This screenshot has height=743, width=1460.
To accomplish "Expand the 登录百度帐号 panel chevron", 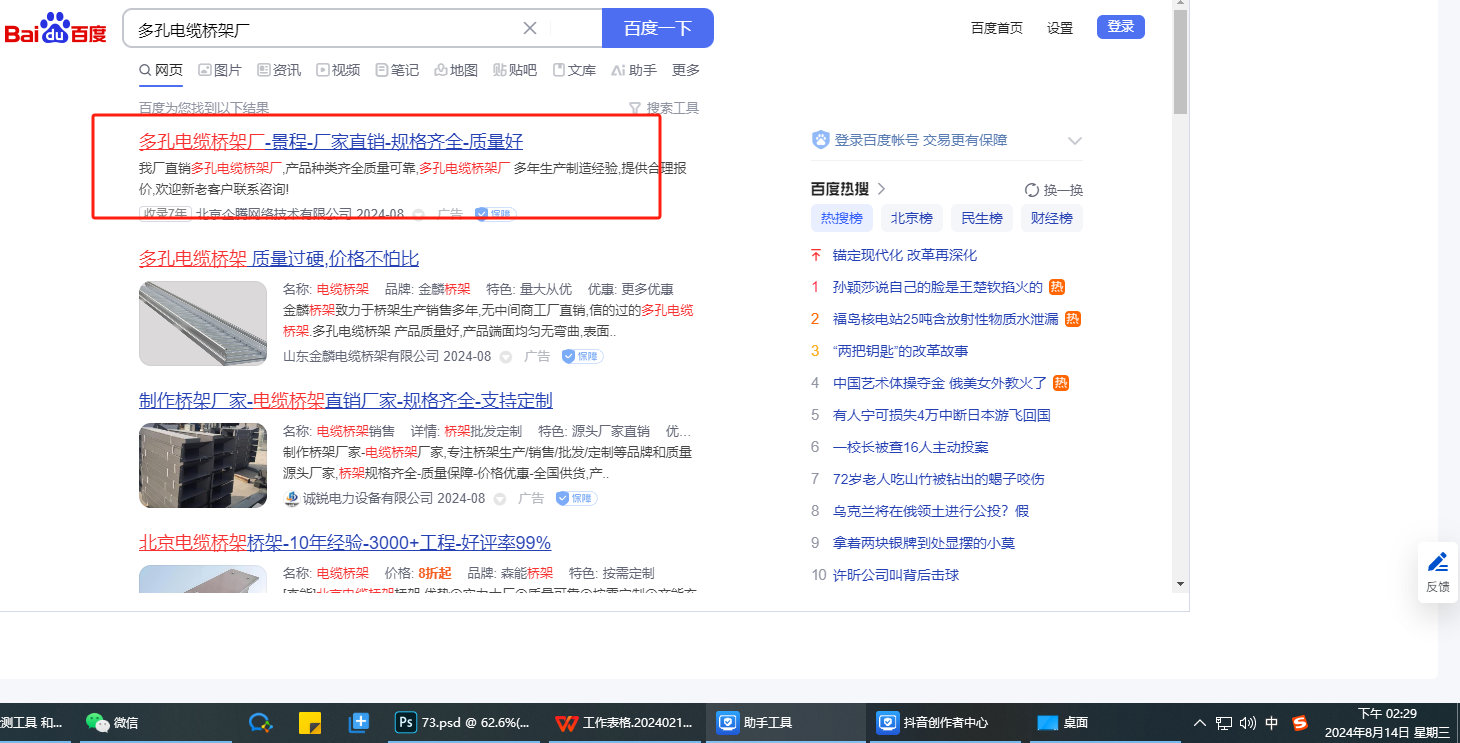I will (1075, 140).
